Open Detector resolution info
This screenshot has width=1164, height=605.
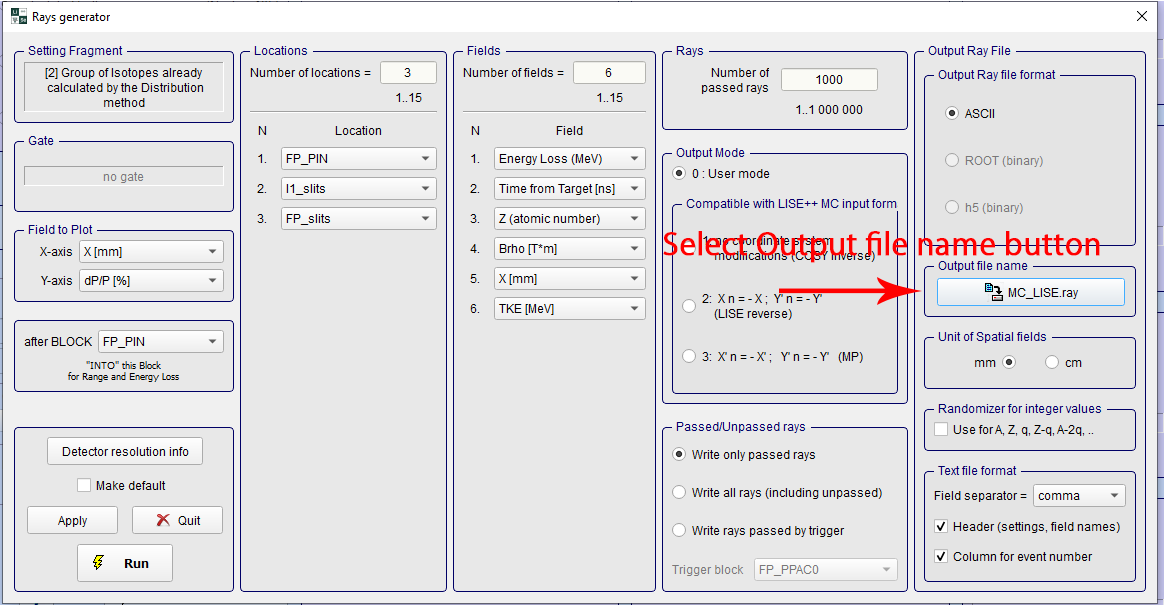coord(125,452)
